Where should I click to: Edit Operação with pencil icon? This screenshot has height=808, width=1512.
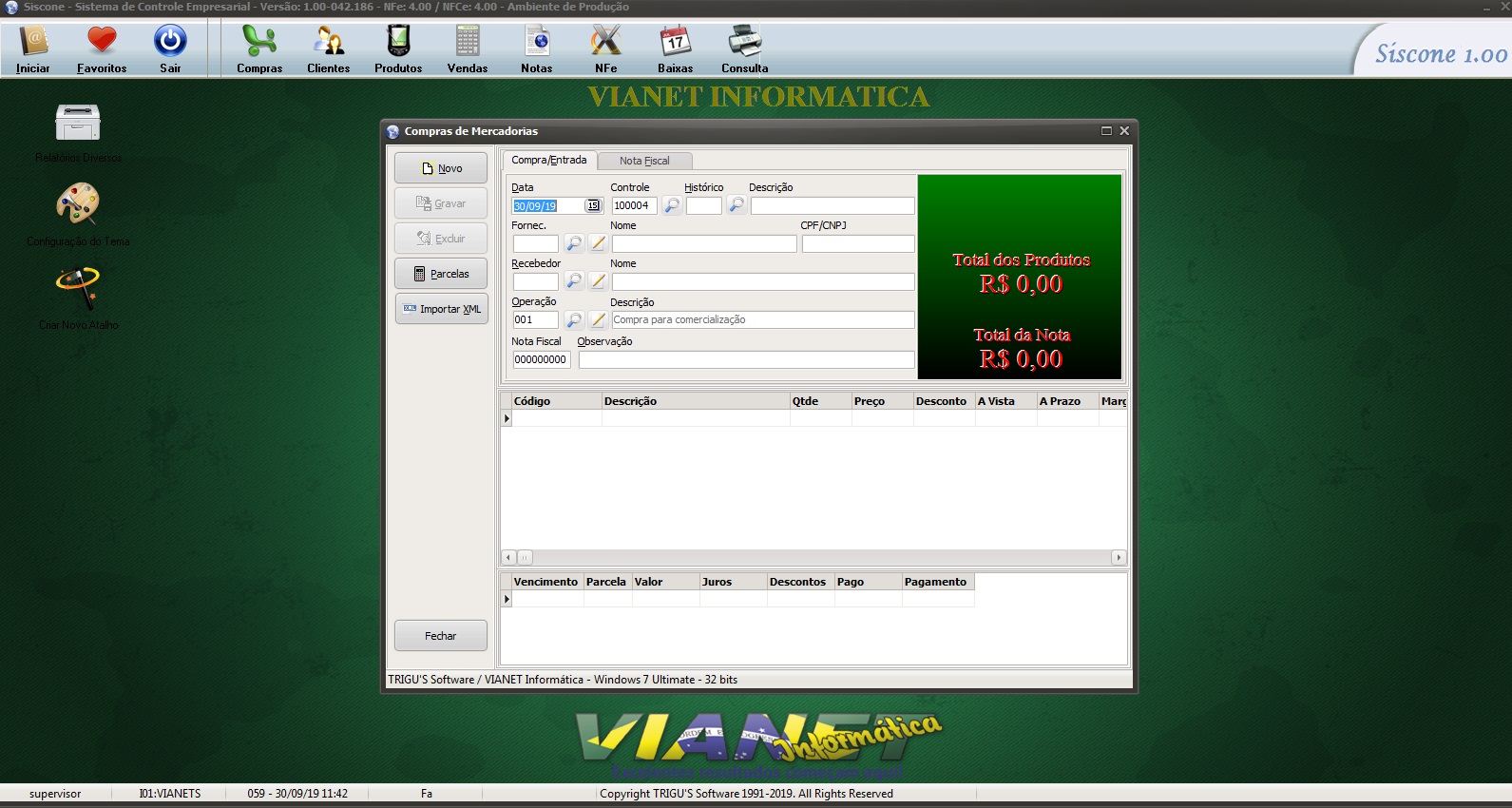598,319
